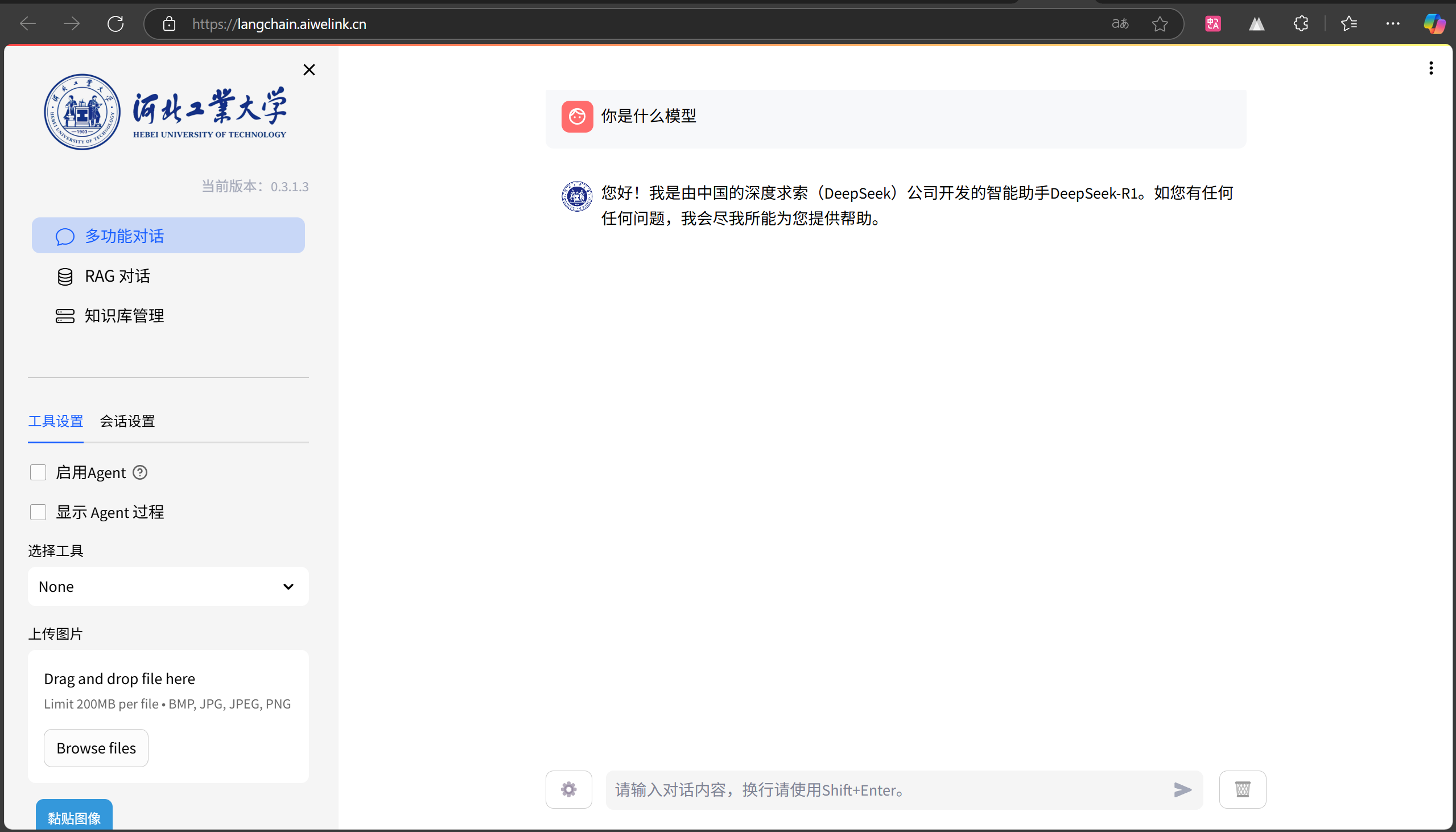Open the triangle-shaped extension icon

click(x=1256, y=23)
